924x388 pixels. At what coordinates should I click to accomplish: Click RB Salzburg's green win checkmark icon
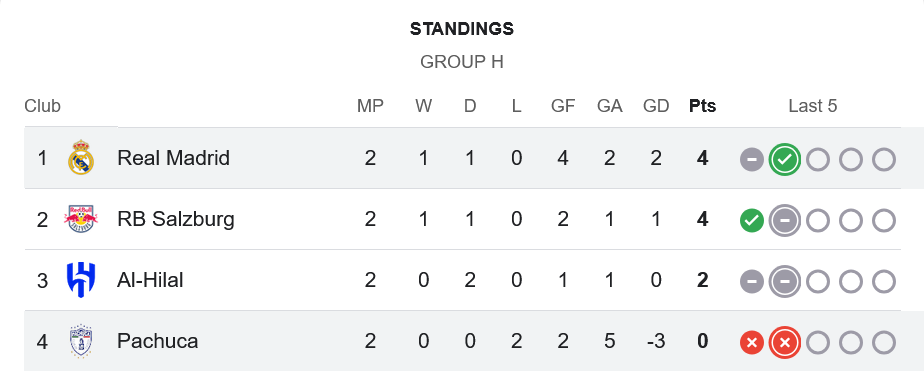click(752, 221)
